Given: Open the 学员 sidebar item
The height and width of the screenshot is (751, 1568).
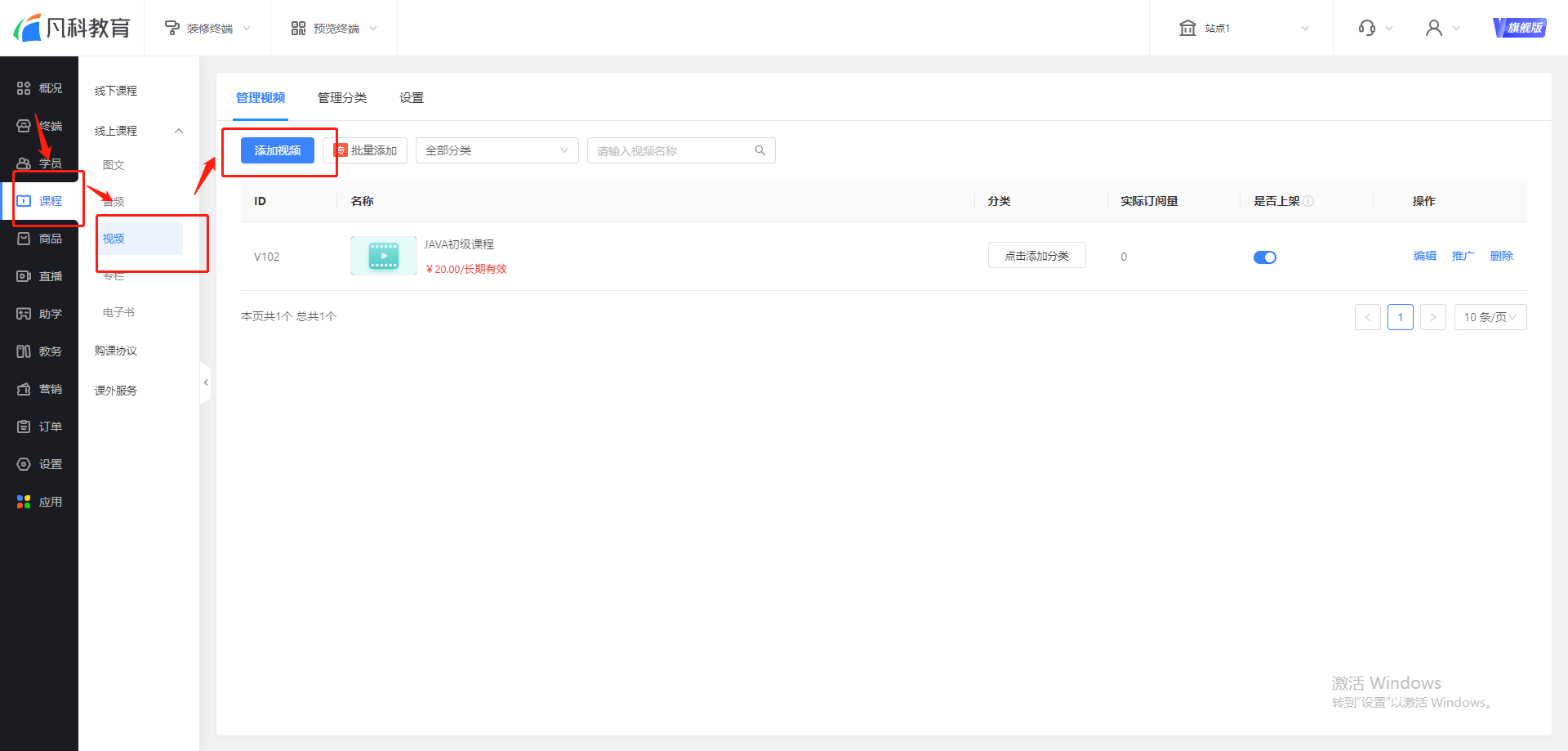Looking at the screenshot, I should click(39, 163).
